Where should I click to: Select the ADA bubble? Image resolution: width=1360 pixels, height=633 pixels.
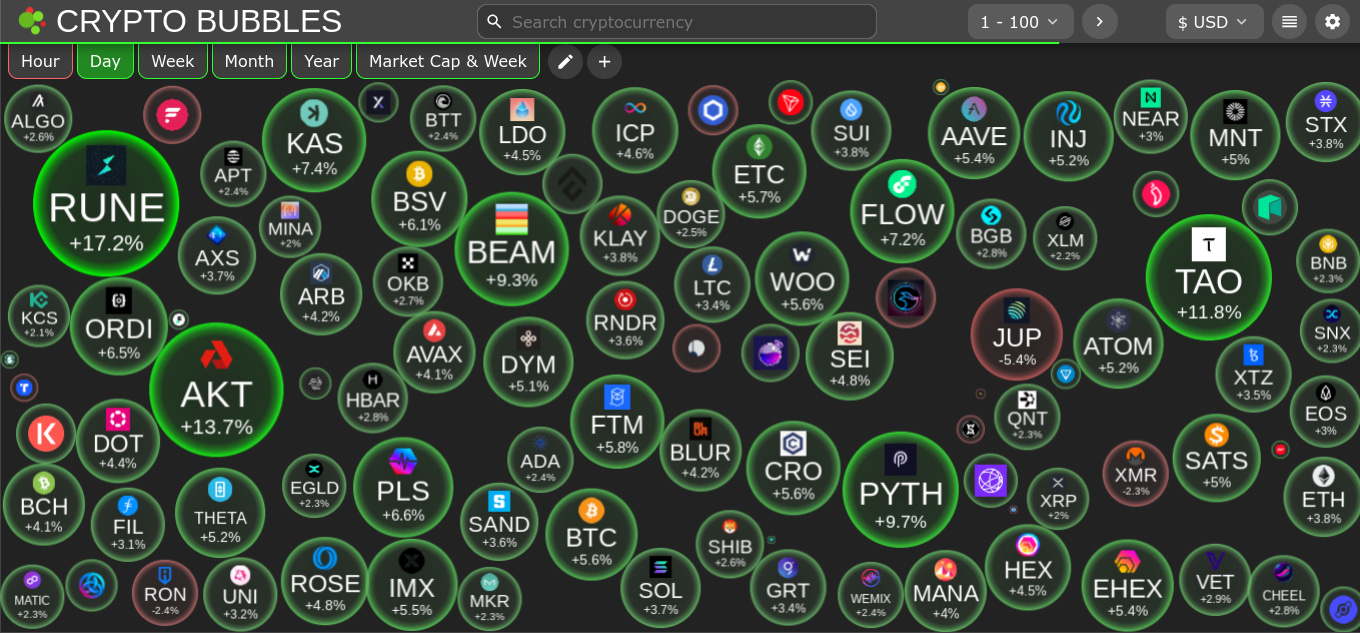tap(540, 459)
